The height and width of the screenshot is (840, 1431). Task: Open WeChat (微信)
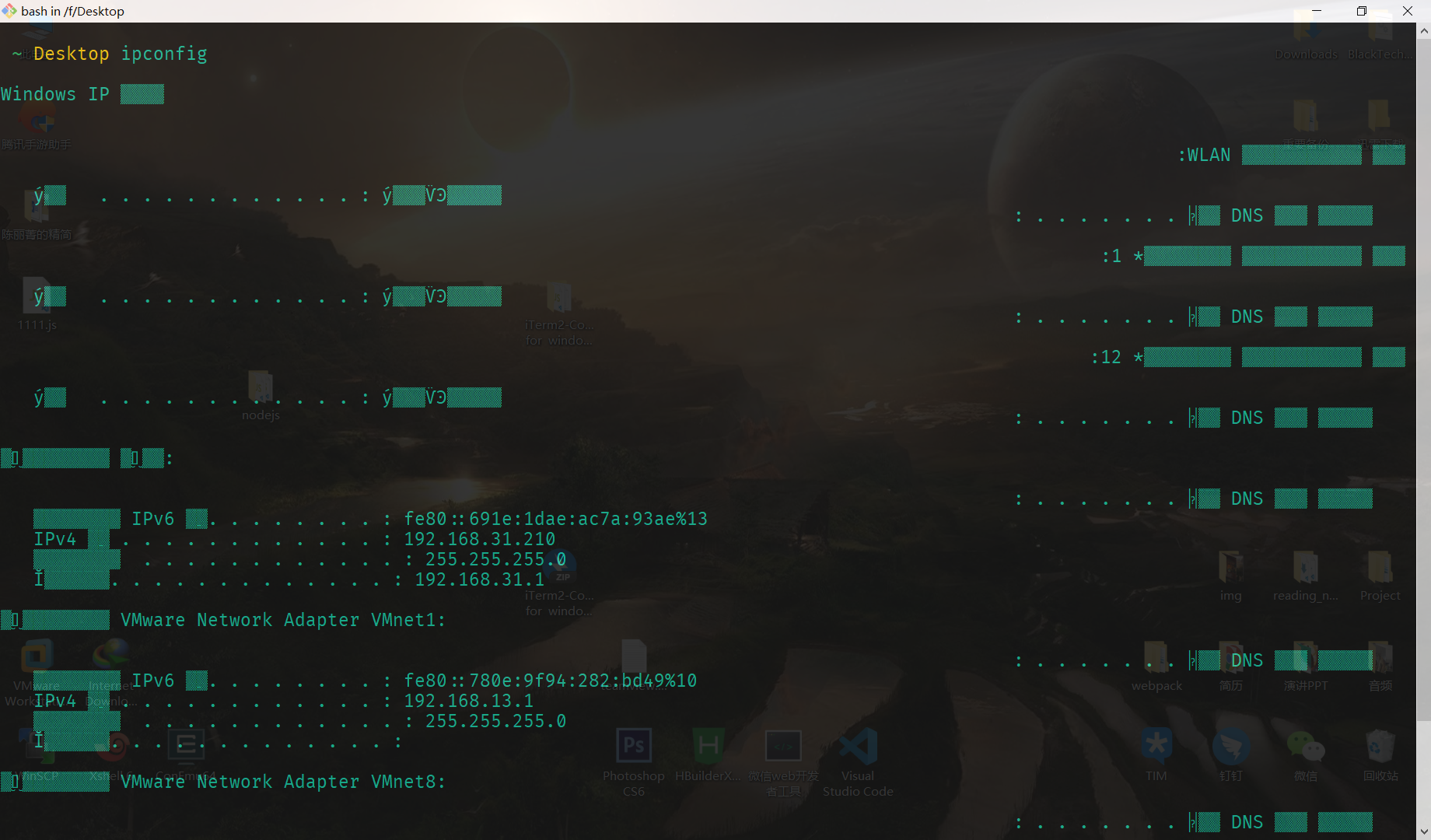point(1306,747)
